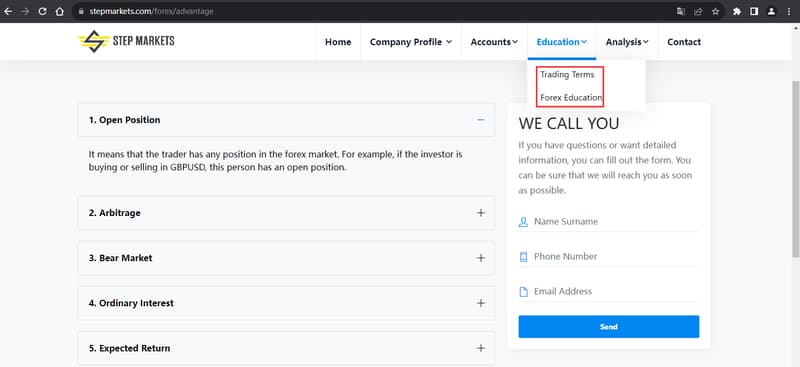
Task: Click the phone icon beside Phone Number
Action: click(523, 257)
